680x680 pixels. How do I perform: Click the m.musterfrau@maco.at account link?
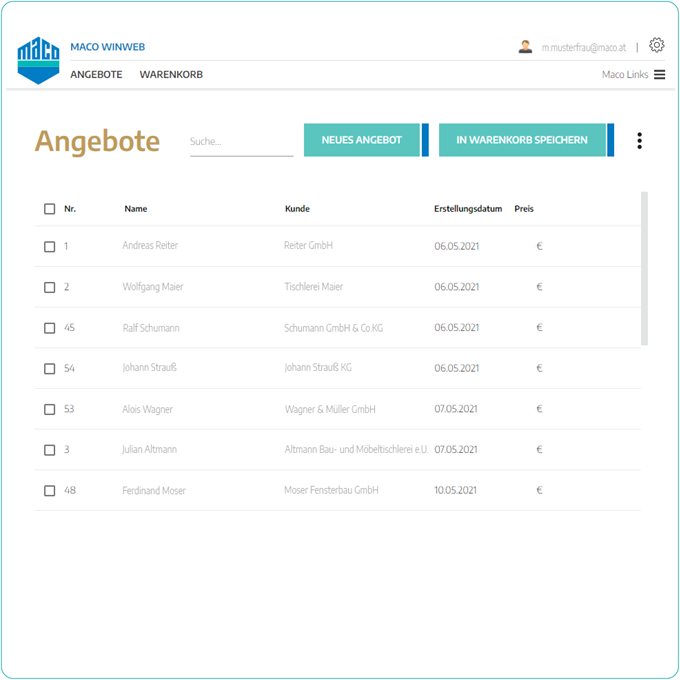[x=583, y=47]
